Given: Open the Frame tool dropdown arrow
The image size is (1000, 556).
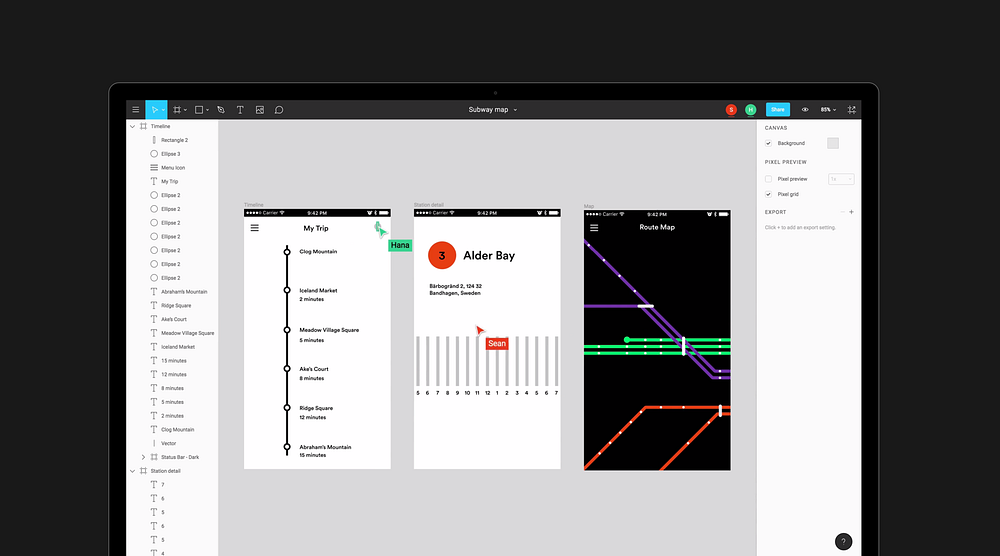Looking at the screenshot, I should 186,110.
